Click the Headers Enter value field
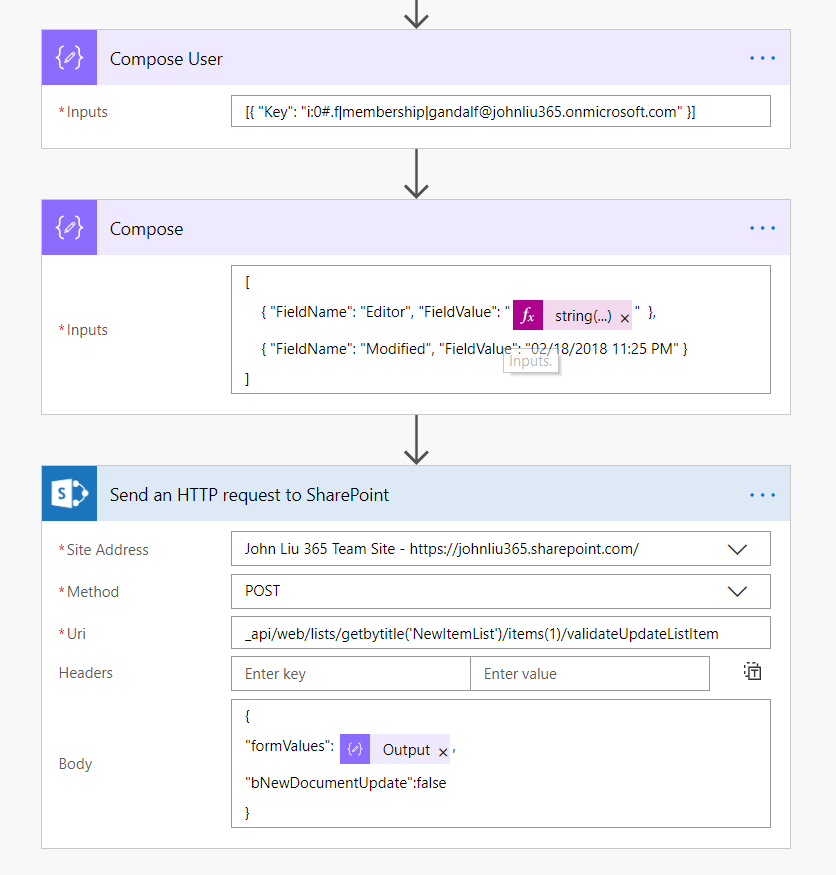The image size is (836, 875). (x=590, y=674)
